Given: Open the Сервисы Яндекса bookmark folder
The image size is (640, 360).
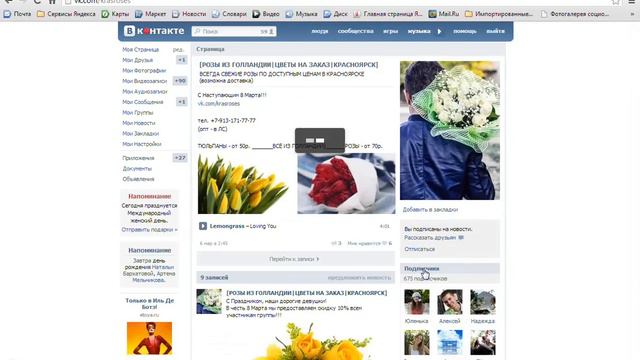Looking at the screenshot, I should click(66, 14).
